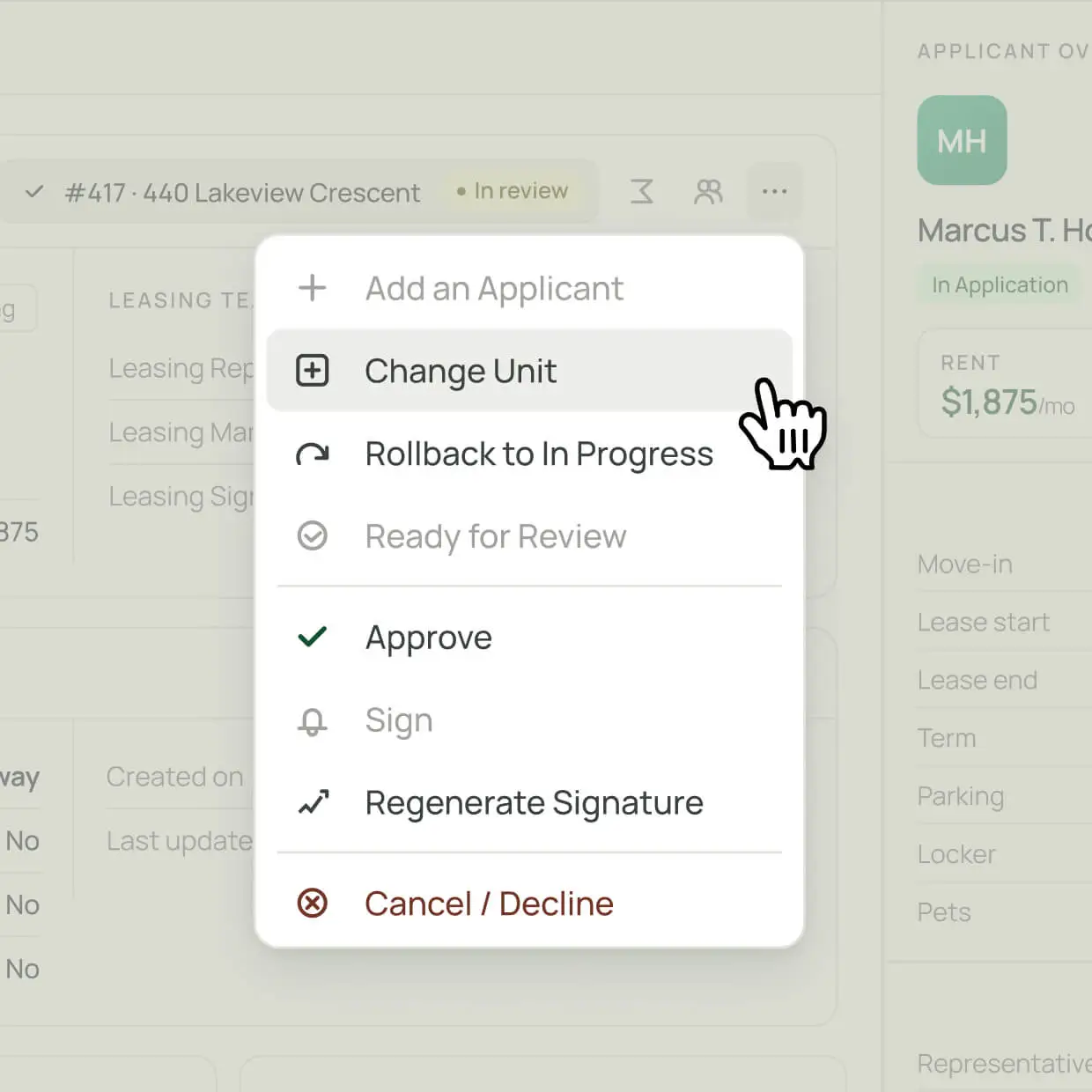1092x1092 pixels.
Task: Click the In review status badge
Action: click(x=513, y=191)
